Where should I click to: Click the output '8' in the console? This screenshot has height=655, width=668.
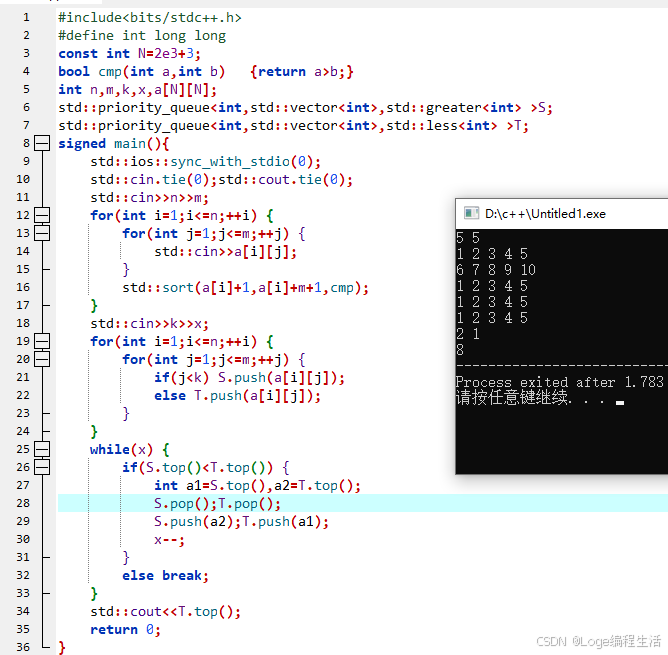pyautogui.click(x=460, y=349)
